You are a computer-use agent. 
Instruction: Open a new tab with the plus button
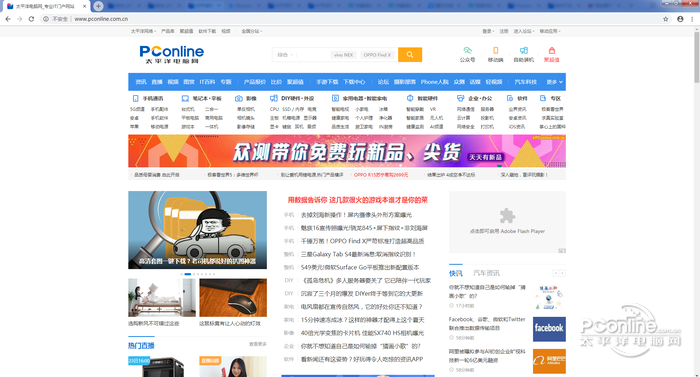click(98, 6)
